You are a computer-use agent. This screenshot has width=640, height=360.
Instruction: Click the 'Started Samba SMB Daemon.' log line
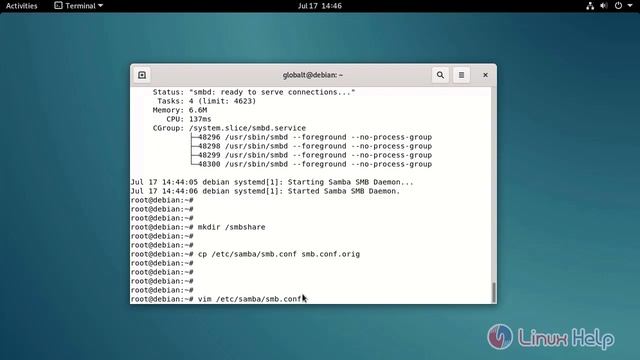pos(265,191)
